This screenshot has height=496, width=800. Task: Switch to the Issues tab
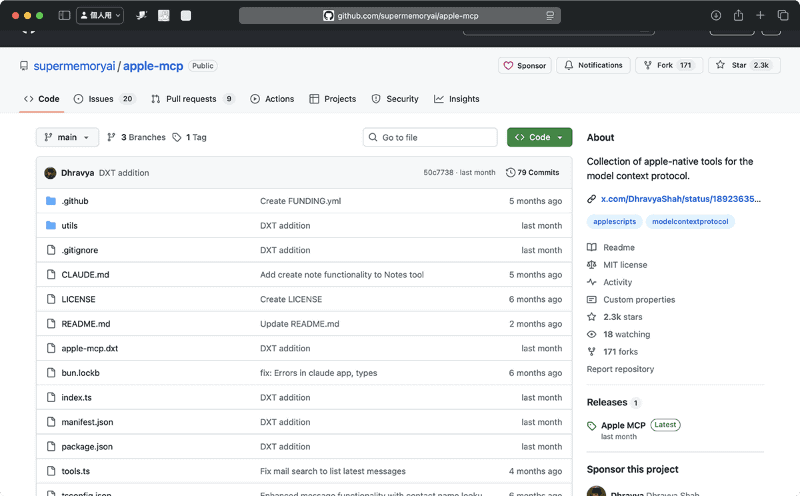(105, 99)
